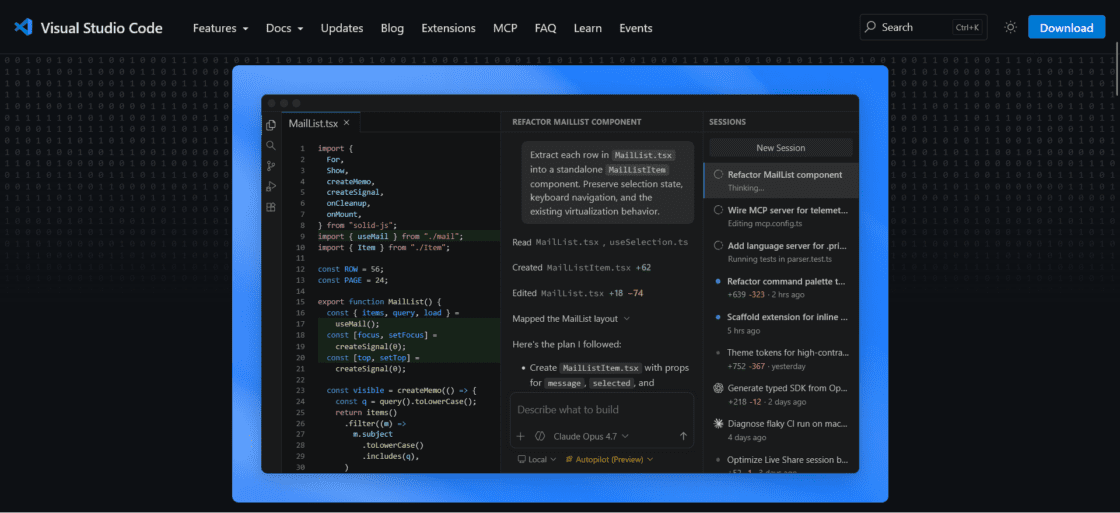Open the Local target dropdown
Screen dimensions: 1120x513
coord(536,459)
